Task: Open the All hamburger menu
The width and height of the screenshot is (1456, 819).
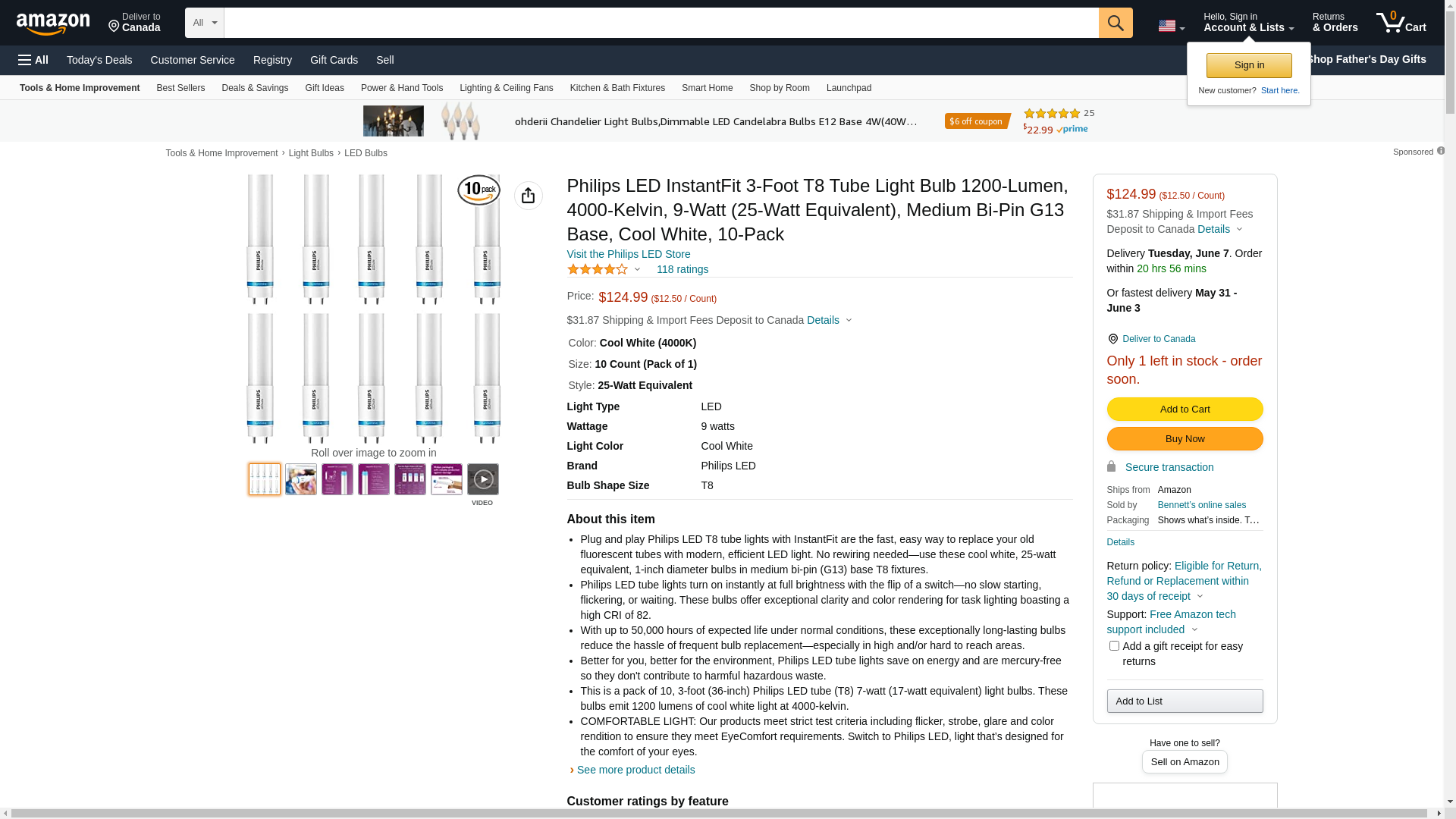Action: point(33,60)
